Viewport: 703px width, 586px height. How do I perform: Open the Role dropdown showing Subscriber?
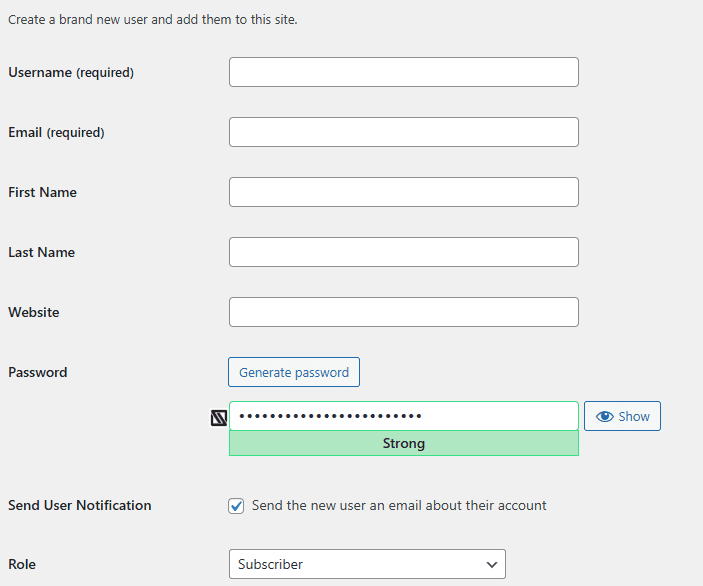(367, 564)
